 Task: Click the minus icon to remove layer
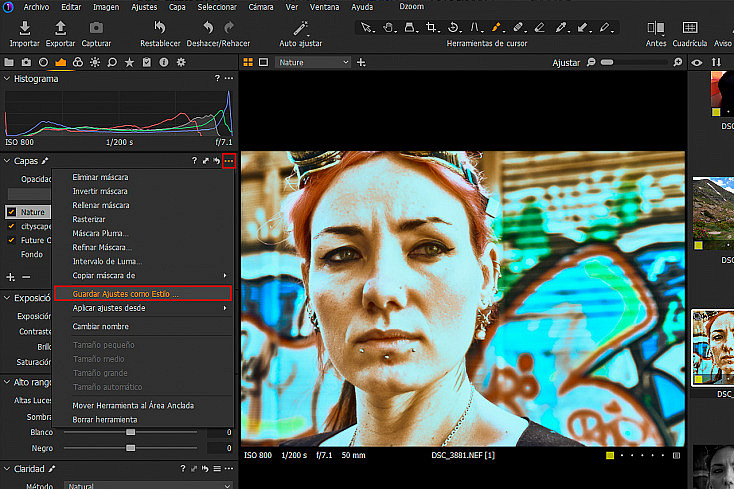26,277
